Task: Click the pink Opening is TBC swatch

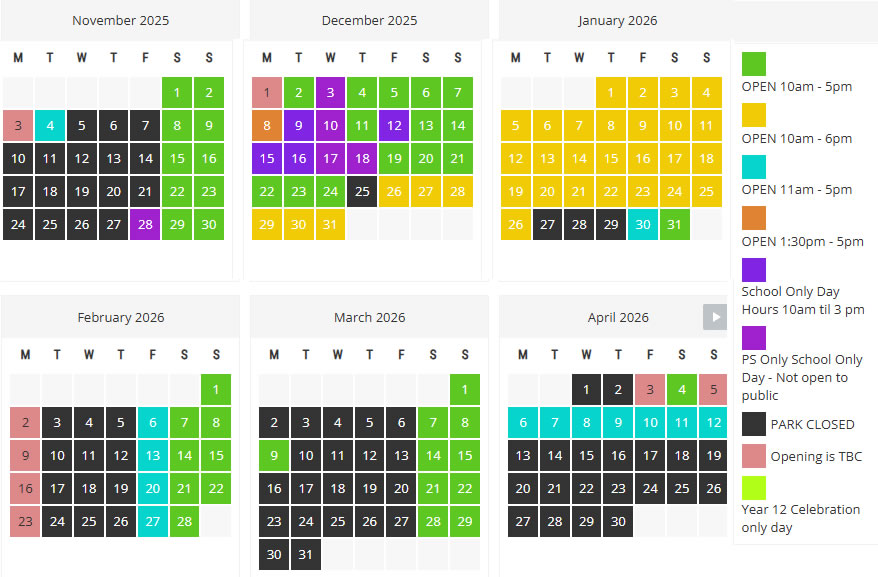Action: (754, 457)
